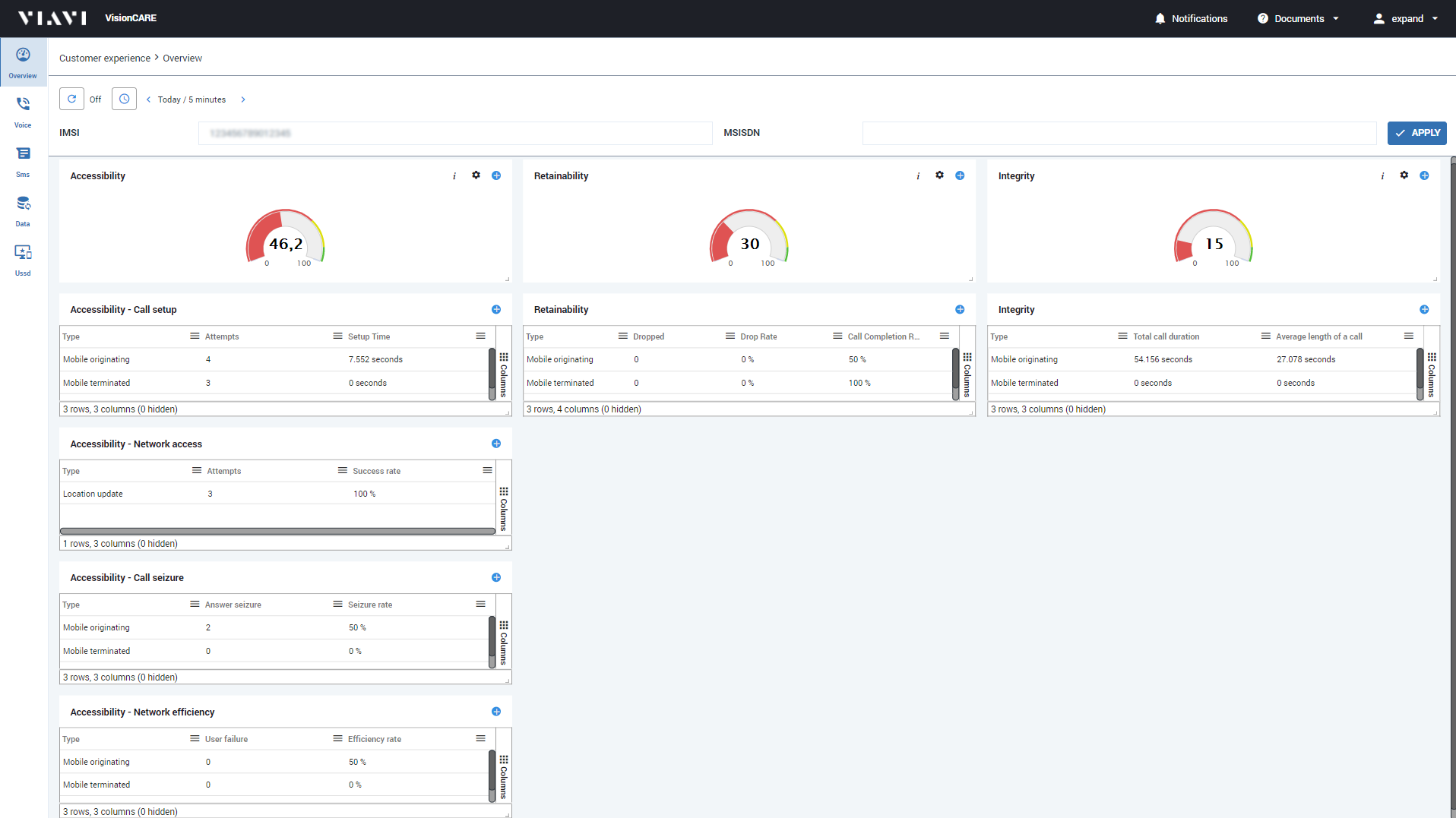The image size is (1456, 818).
Task: Open Notifications in top bar
Action: 1191,19
